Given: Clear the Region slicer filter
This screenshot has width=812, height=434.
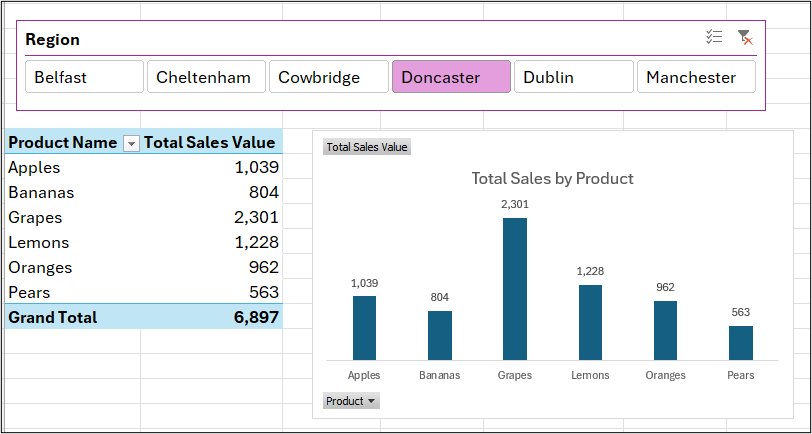Looking at the screenshot, I should tap(744, 38).
